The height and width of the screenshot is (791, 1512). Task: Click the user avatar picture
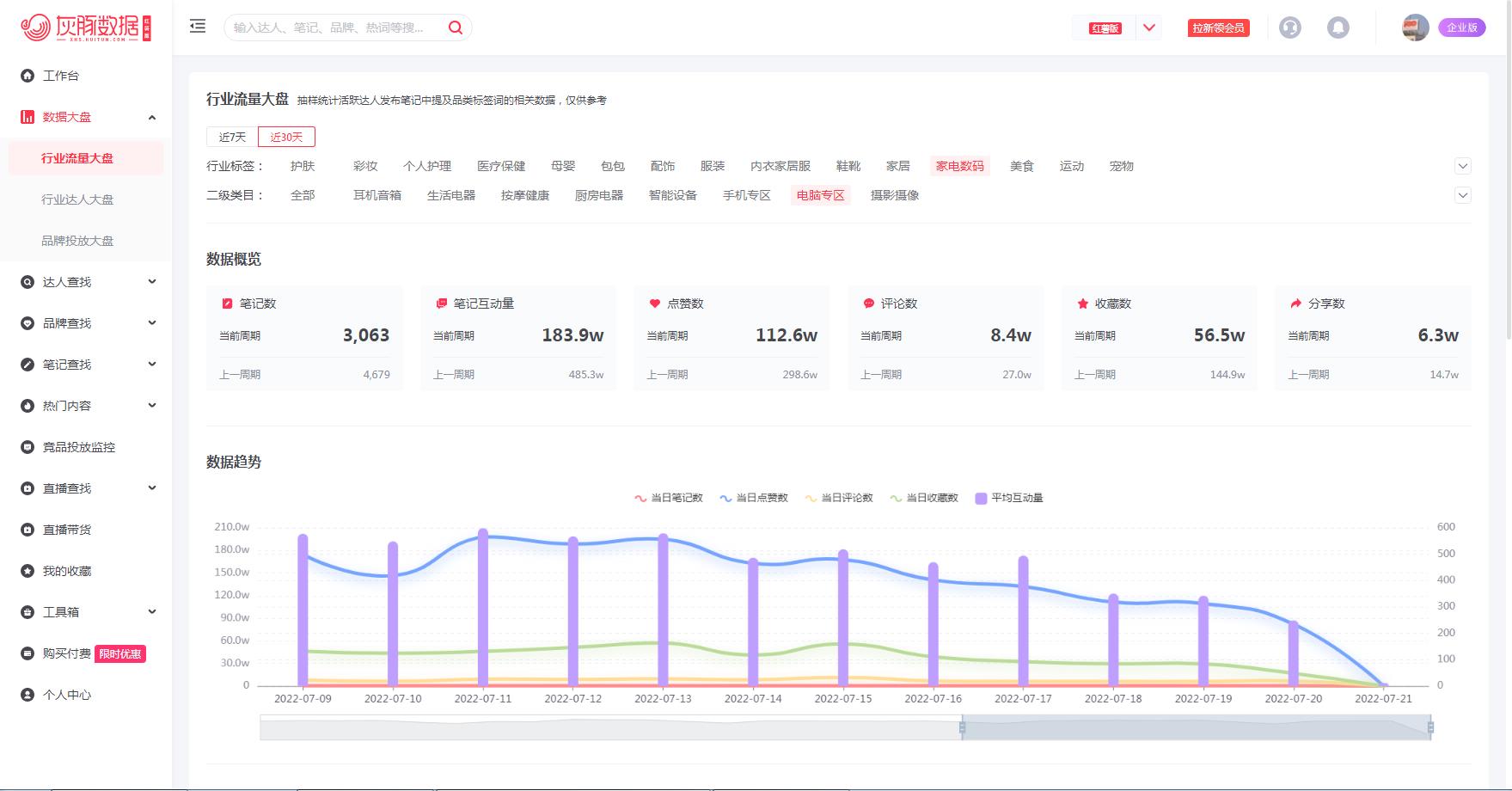[1416, 28]
